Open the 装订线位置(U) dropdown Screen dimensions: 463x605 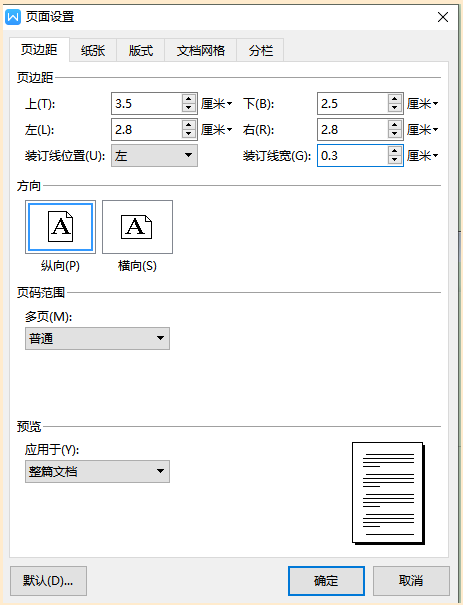[154, 155]
